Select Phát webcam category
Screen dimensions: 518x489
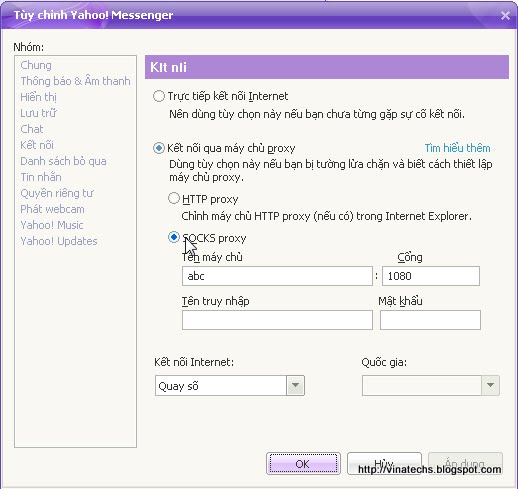[x=52, y=209]
